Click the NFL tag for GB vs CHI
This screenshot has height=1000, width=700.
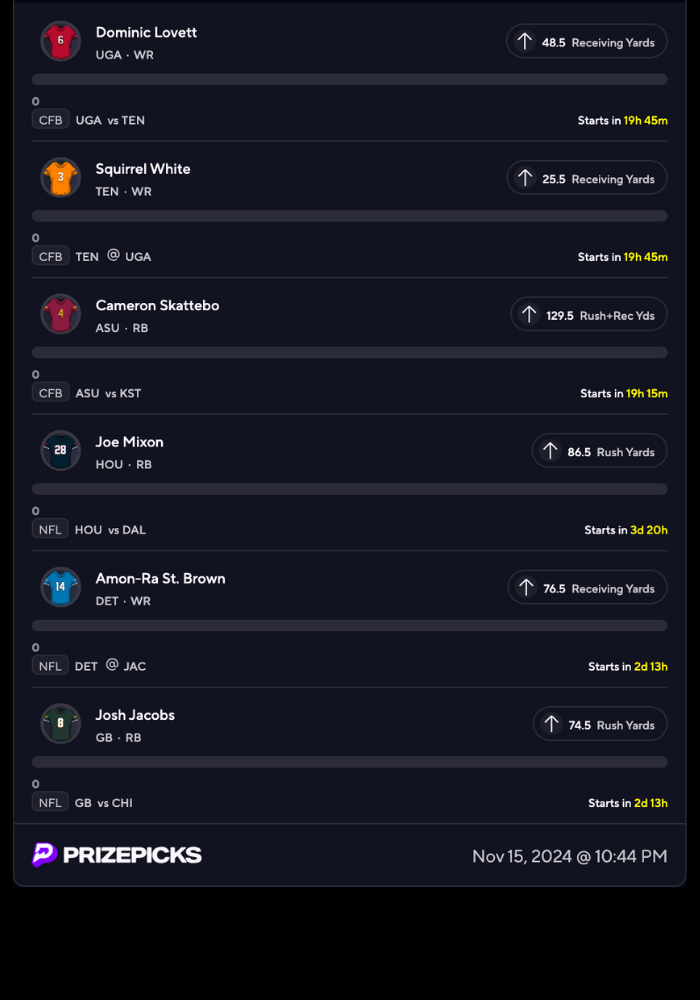[50, 802]
